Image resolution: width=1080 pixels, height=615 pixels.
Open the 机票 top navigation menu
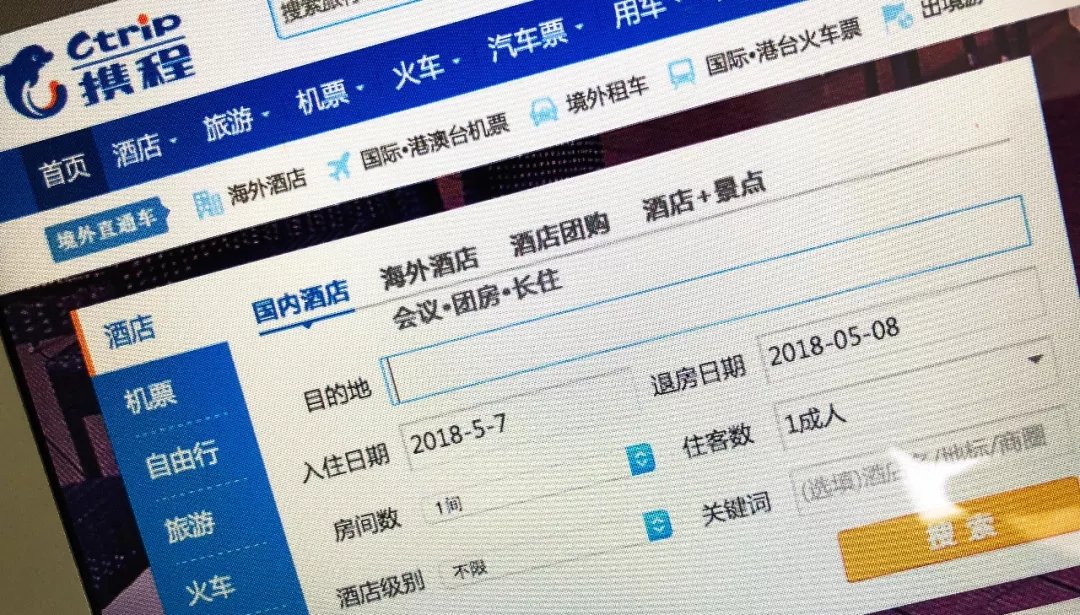pos(329,96)
